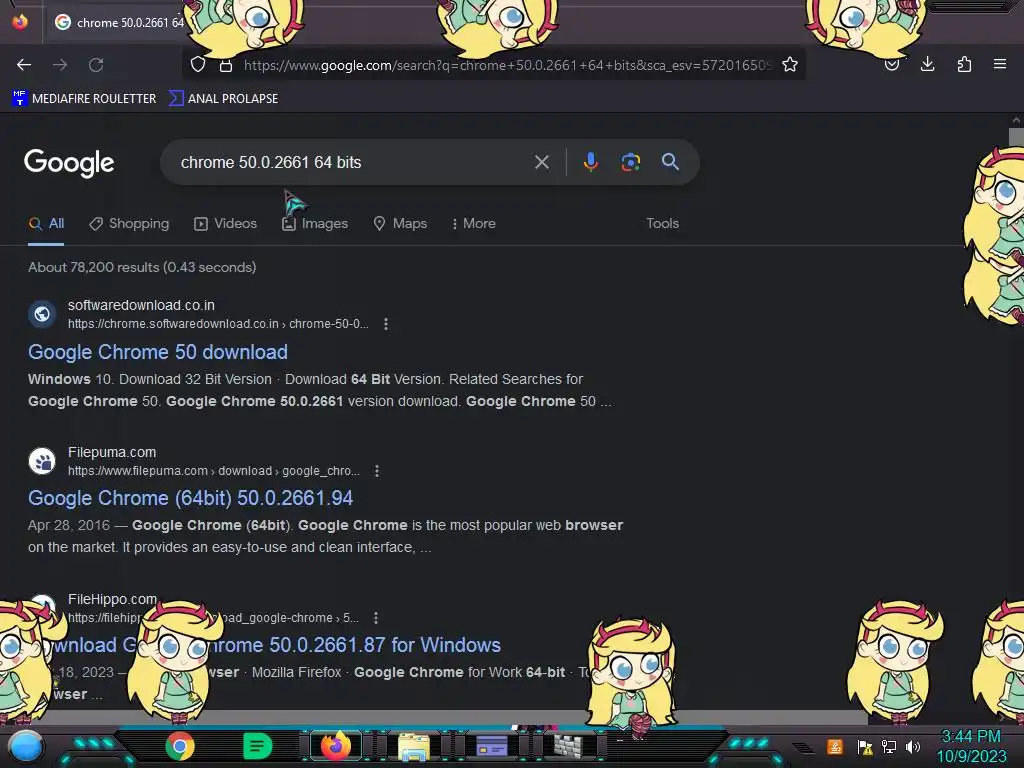
Task: Open the purple window app in taskbar
Action: pyautogui.click(x=492, y=746)
